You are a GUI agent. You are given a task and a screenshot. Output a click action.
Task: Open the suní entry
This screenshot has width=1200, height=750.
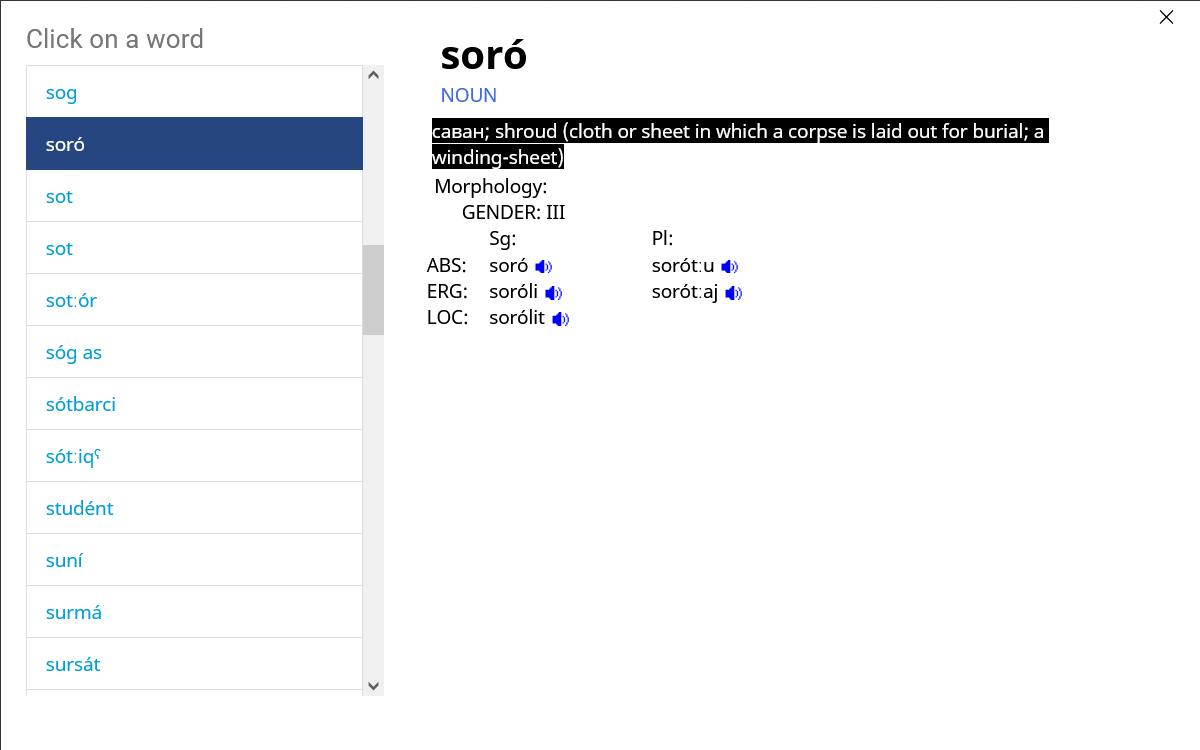click(194, 560)
